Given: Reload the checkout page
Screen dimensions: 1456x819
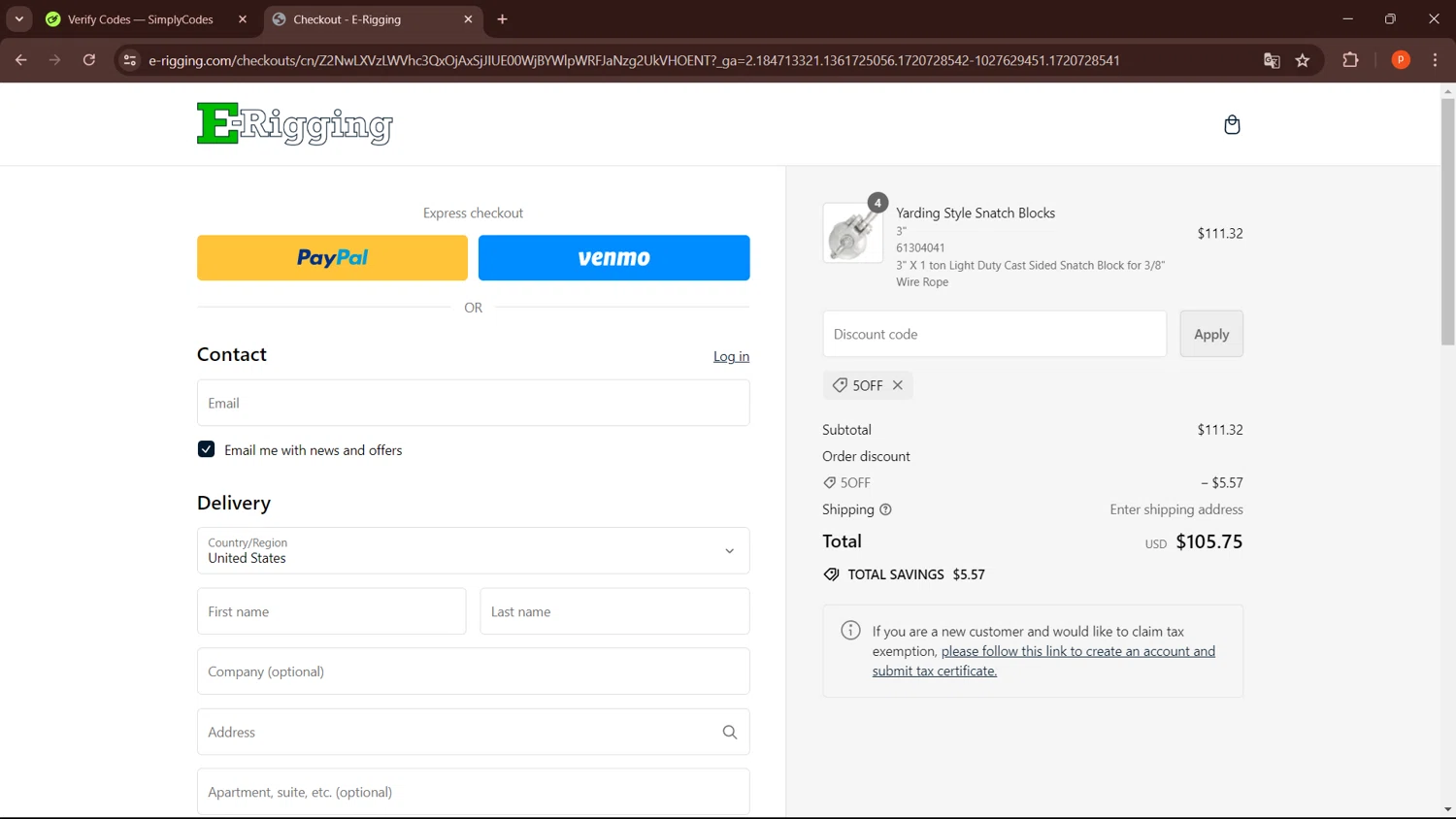Looking at the screenshot, I should click(x=89, y=60).
